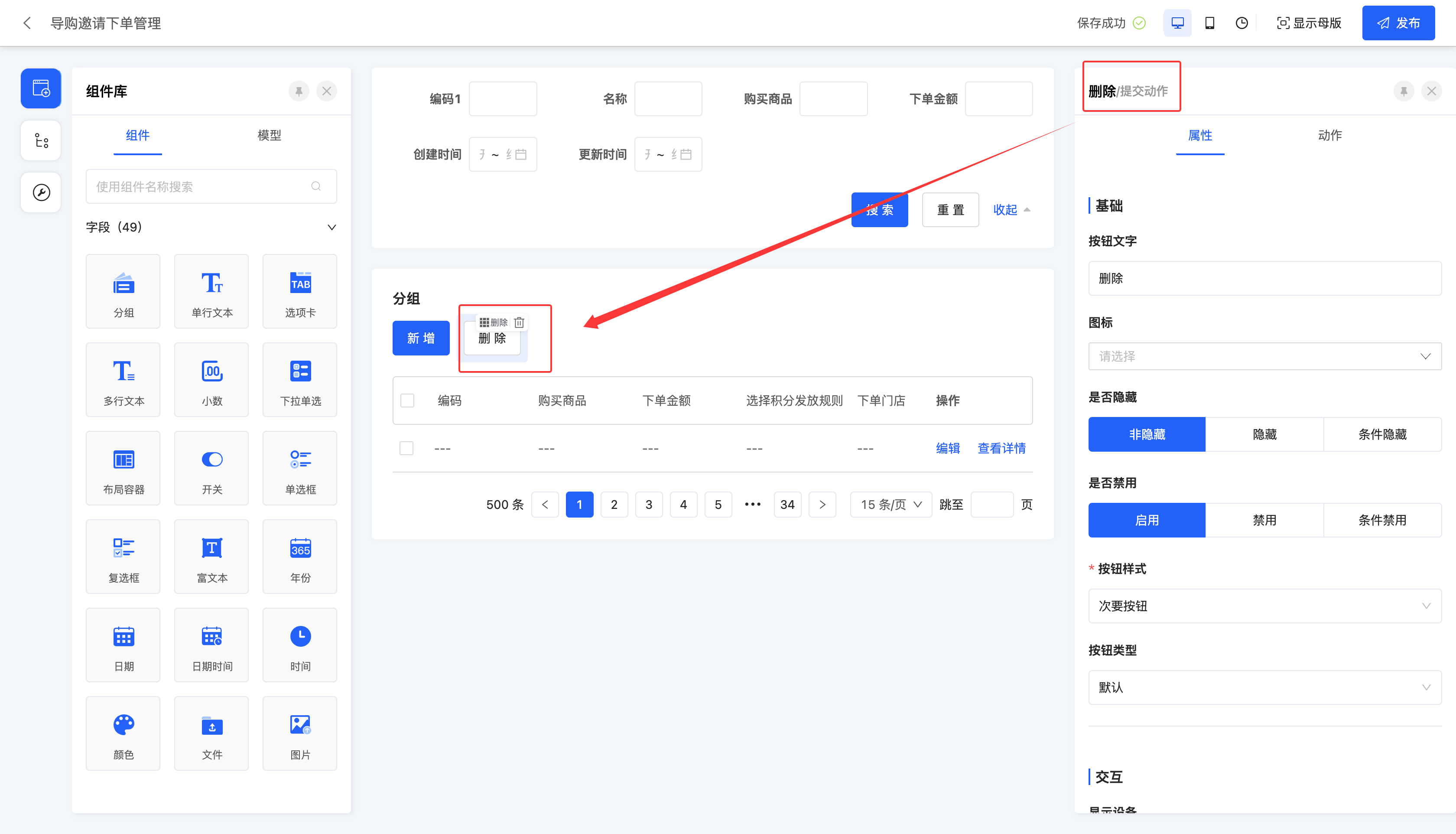This screenshot has width=1456, height=834.
Task: Switch to the 模型 tab
Action: (x=269, y=135)
